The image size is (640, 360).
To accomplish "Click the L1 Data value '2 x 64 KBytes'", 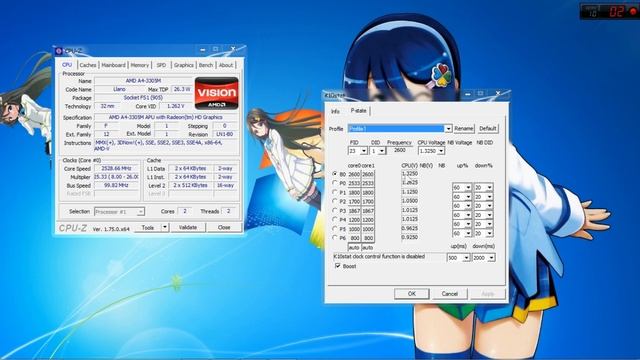I will tap(190, 169).
